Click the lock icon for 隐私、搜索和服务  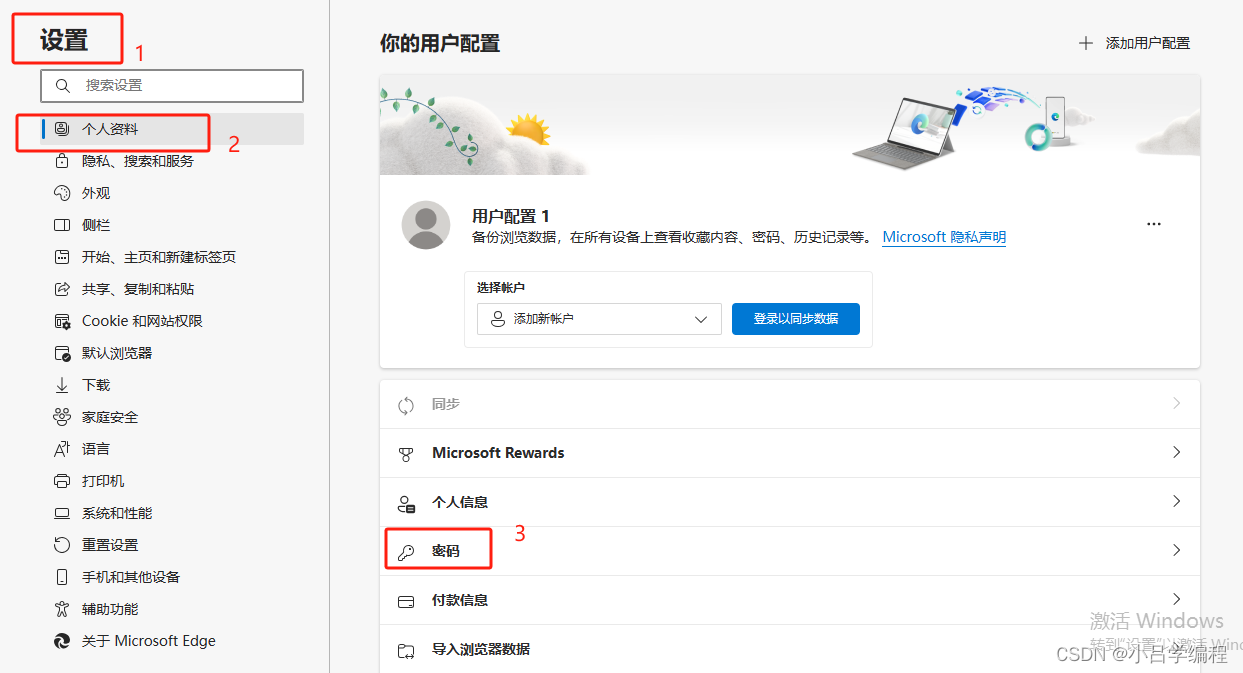tap(62, 161)
